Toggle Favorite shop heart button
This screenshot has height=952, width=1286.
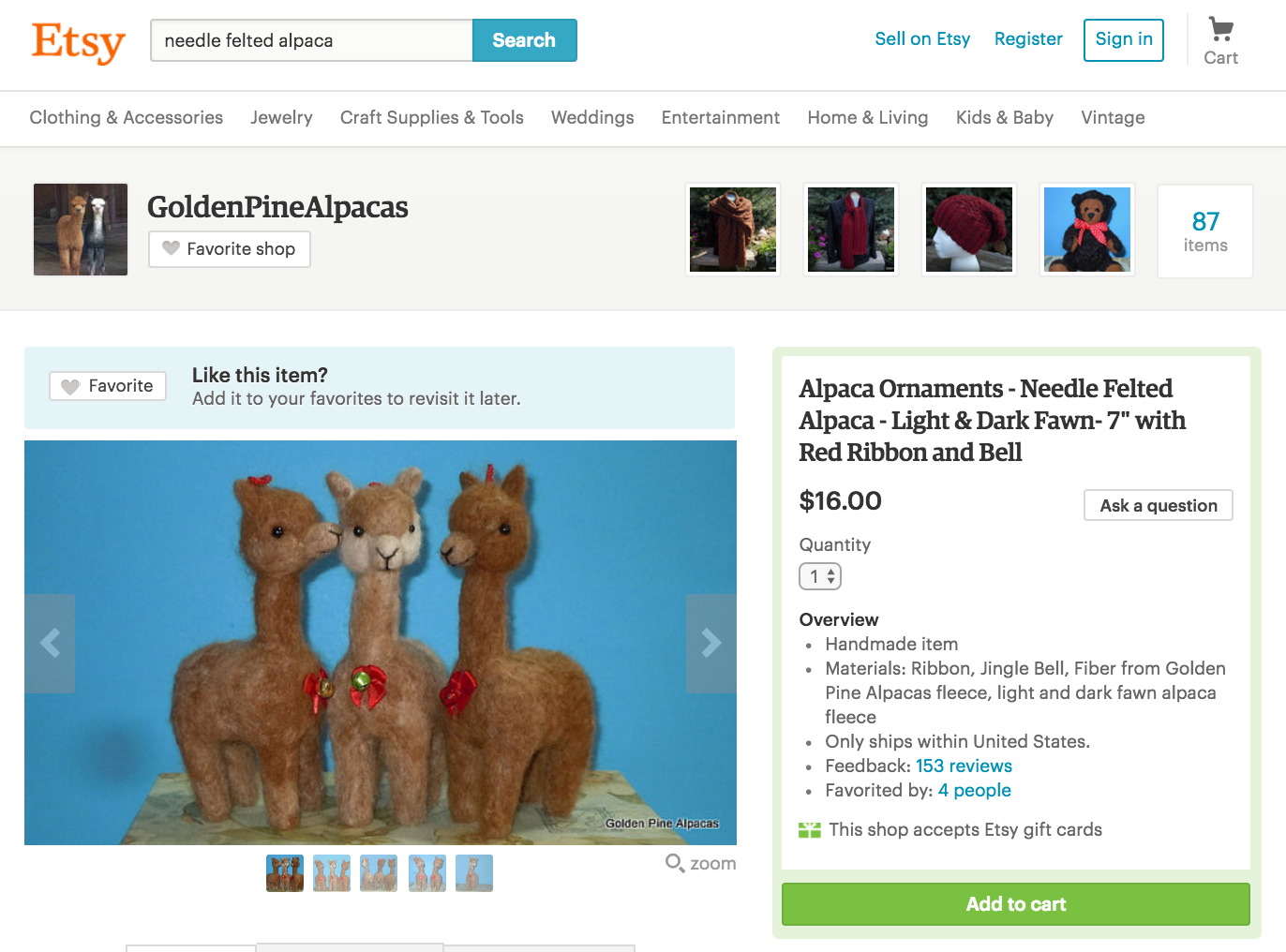[230, 249]
